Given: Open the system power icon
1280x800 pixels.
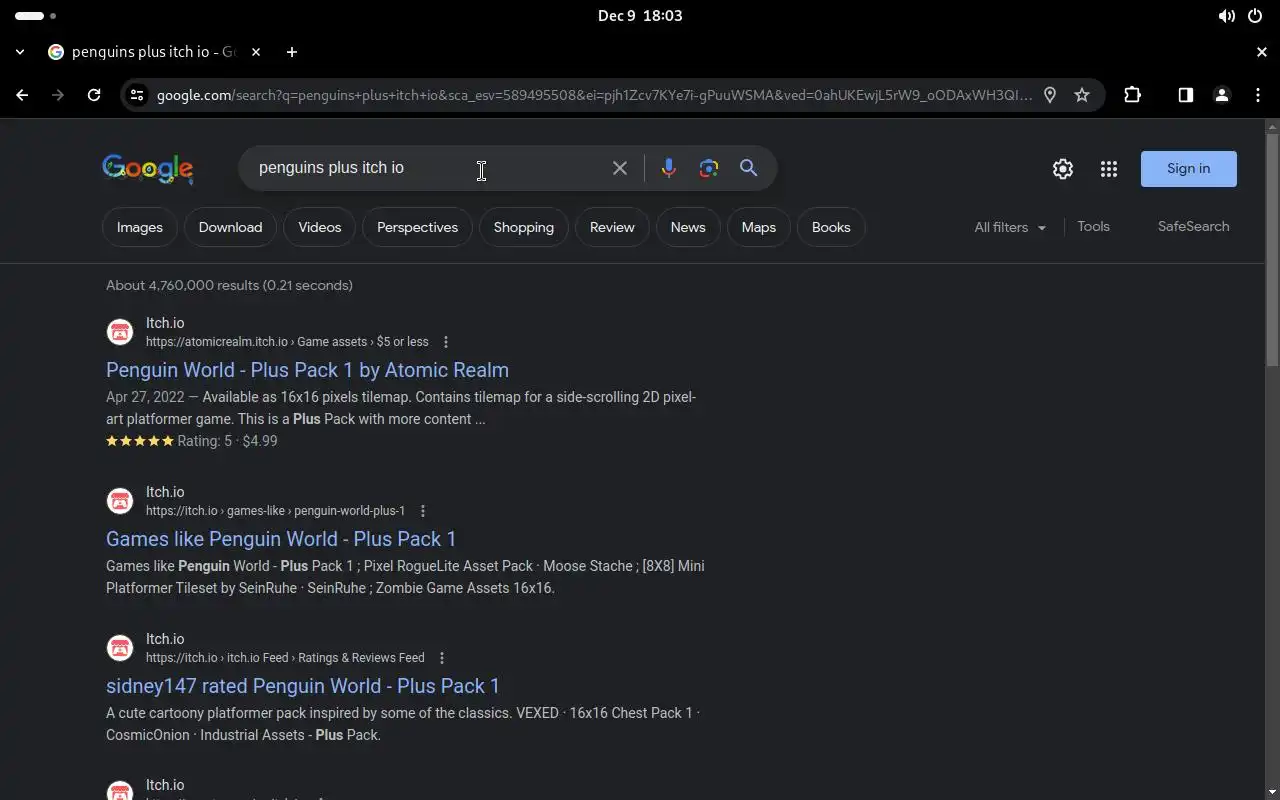Looking at the screenshot, I should coord(1255,16).
